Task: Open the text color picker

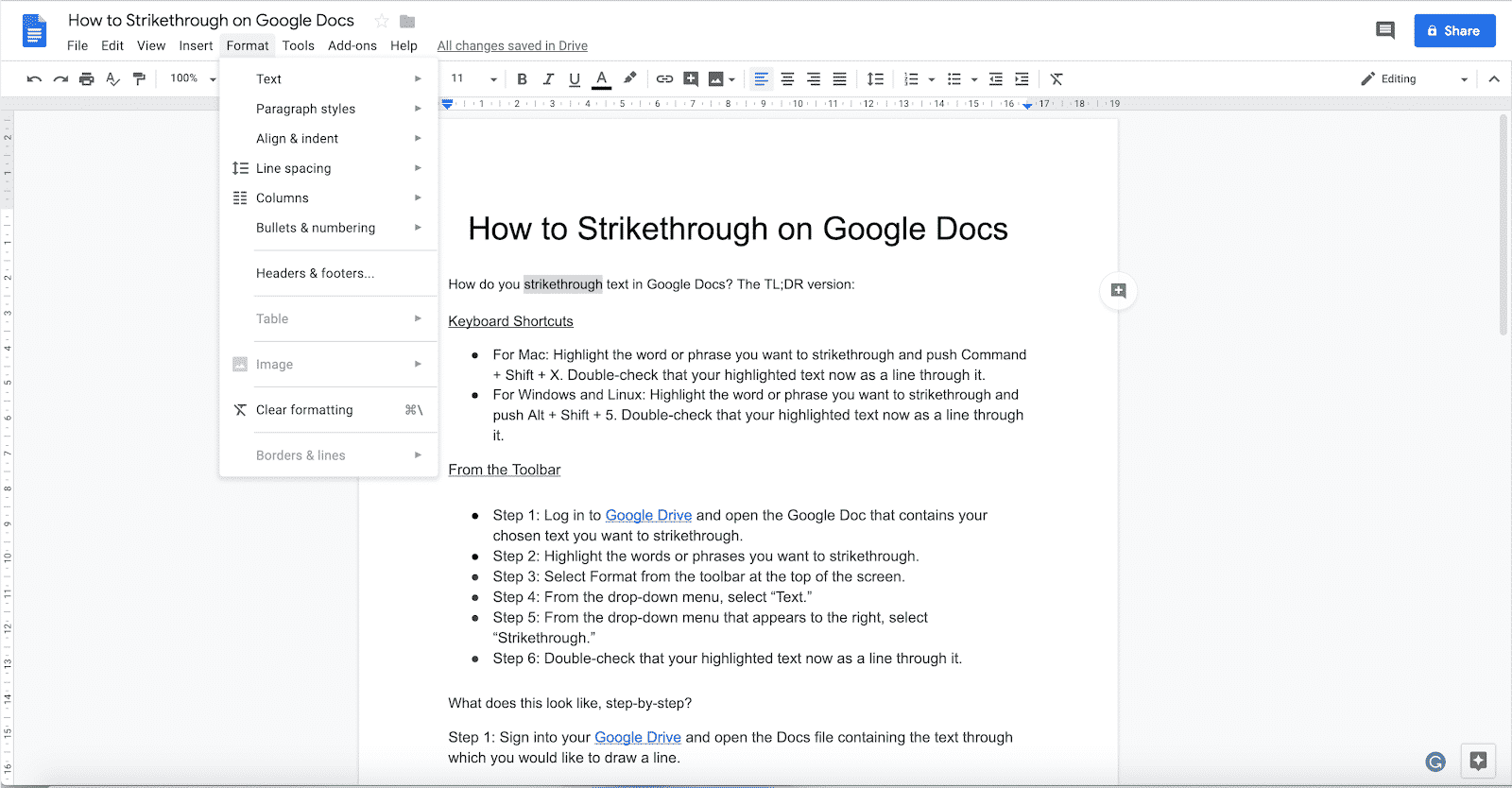Action: pyautogui.click(x=601, y=79)
